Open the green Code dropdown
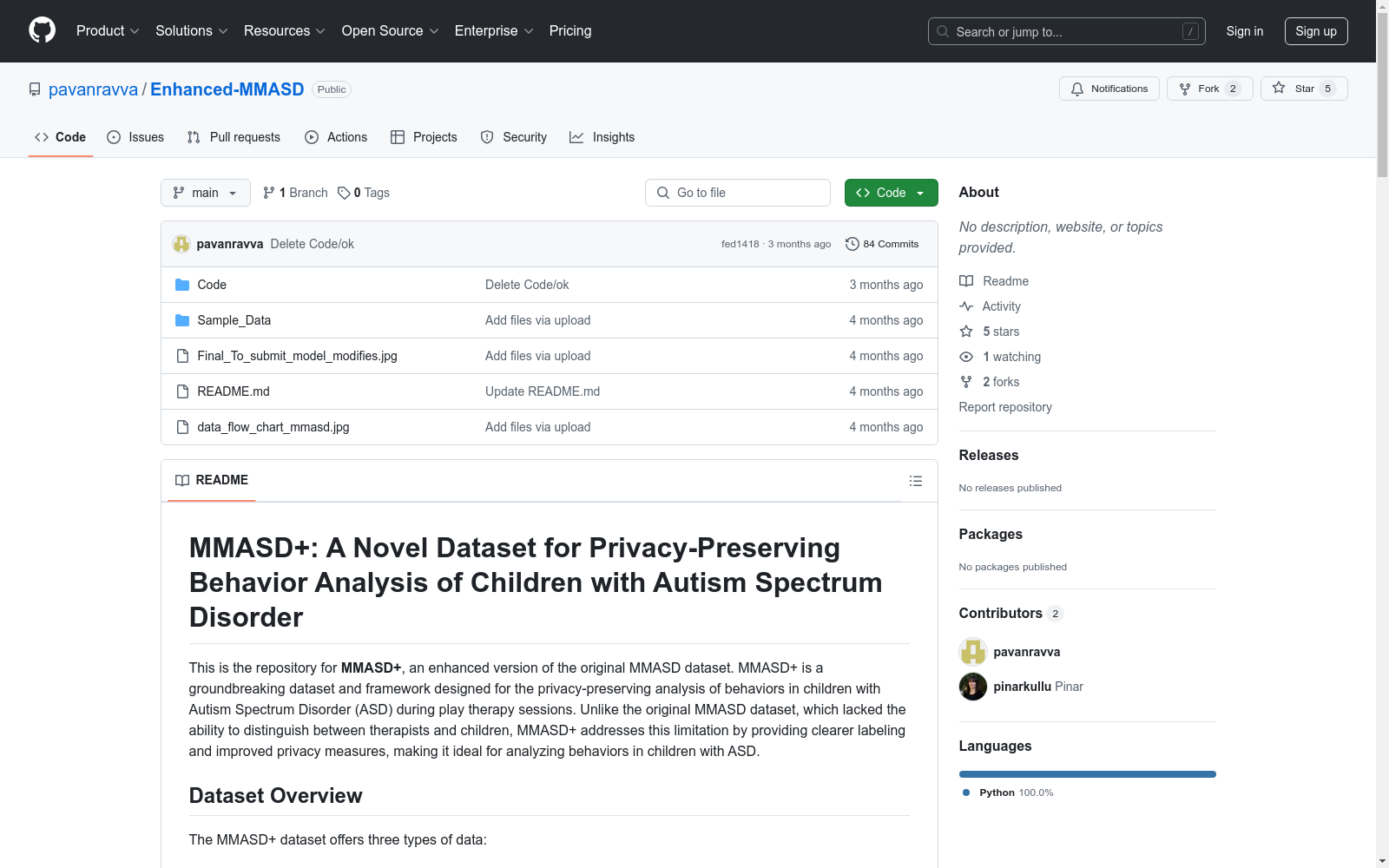Screen dimensions: 1389x868 891,193
